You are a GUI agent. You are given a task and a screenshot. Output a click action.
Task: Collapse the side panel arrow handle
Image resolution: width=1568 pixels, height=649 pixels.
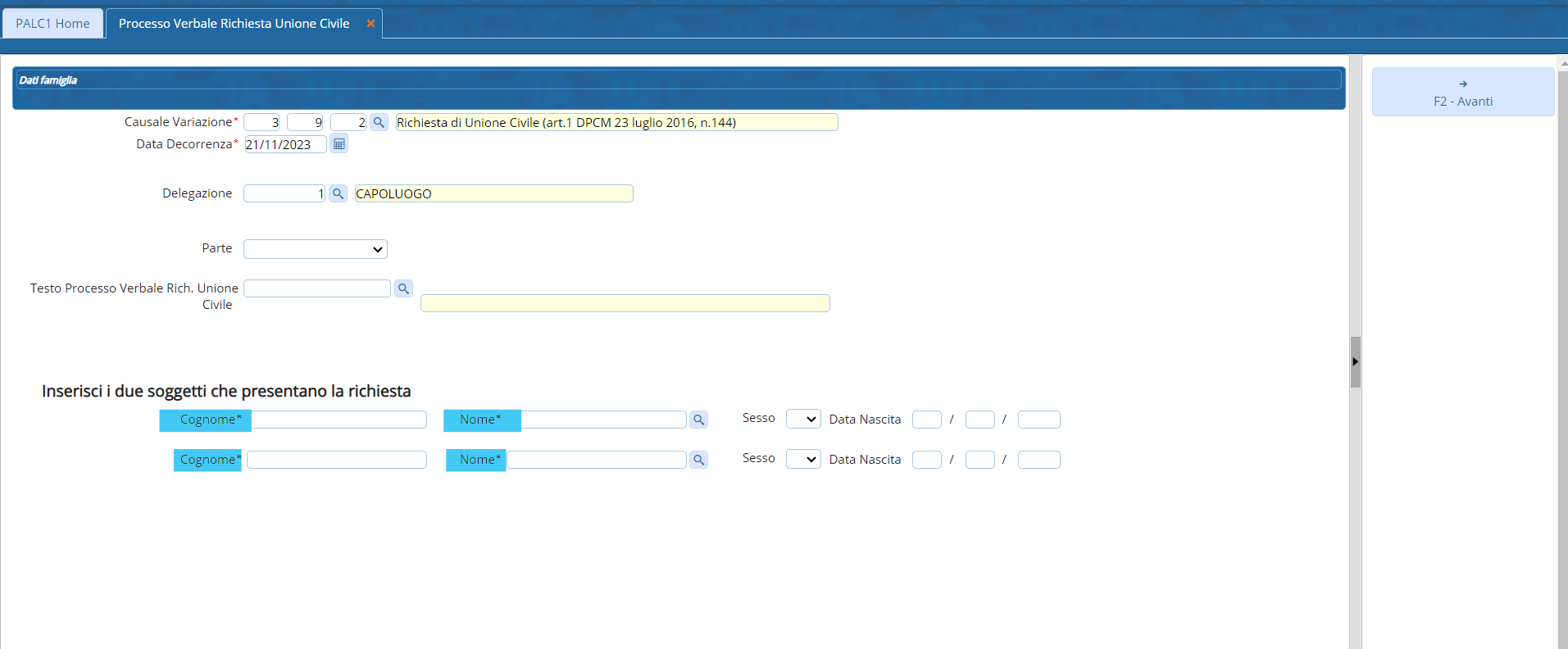click(x=1356, y=361)
